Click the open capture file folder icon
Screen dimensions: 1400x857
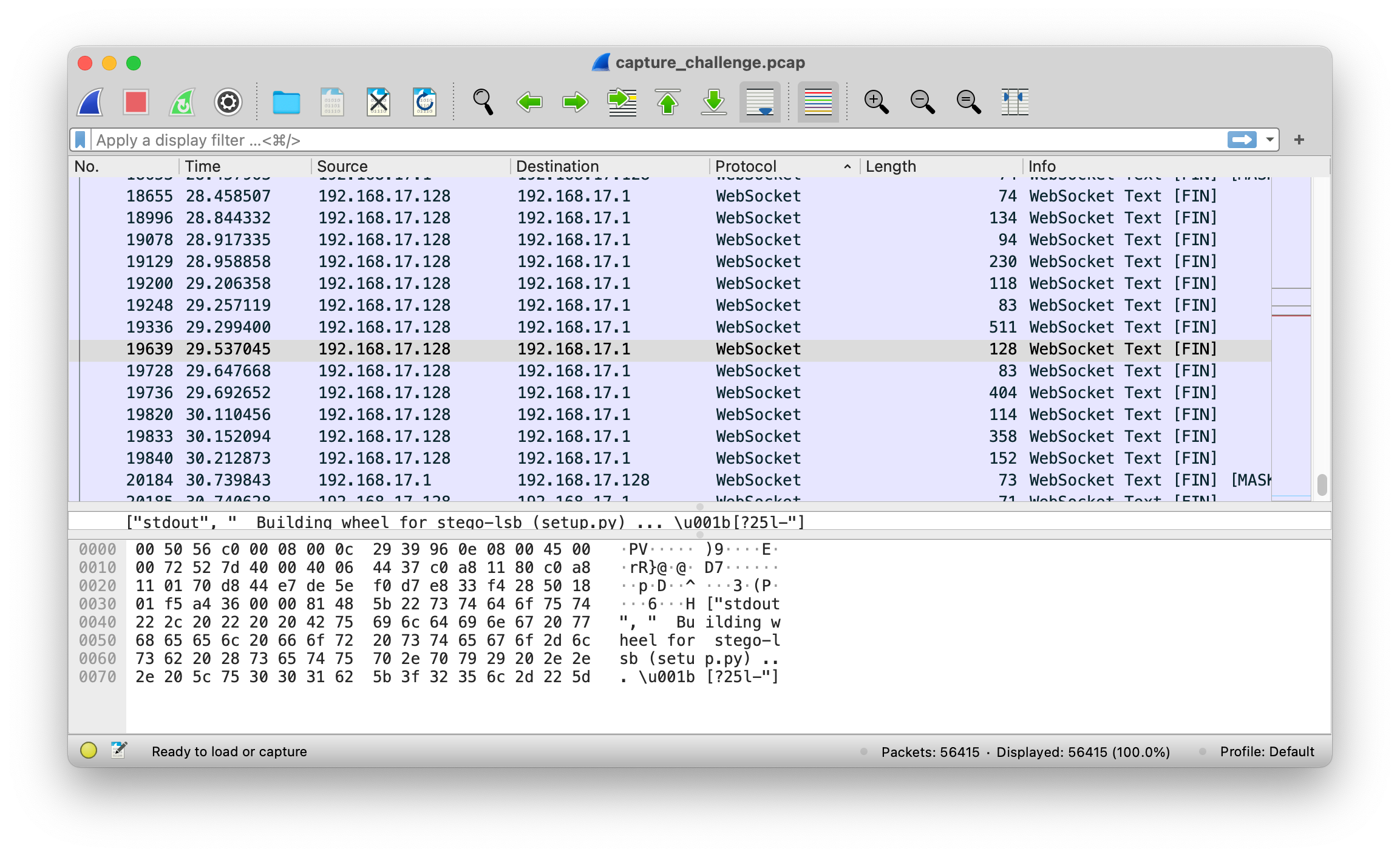(x=289, y=101)
